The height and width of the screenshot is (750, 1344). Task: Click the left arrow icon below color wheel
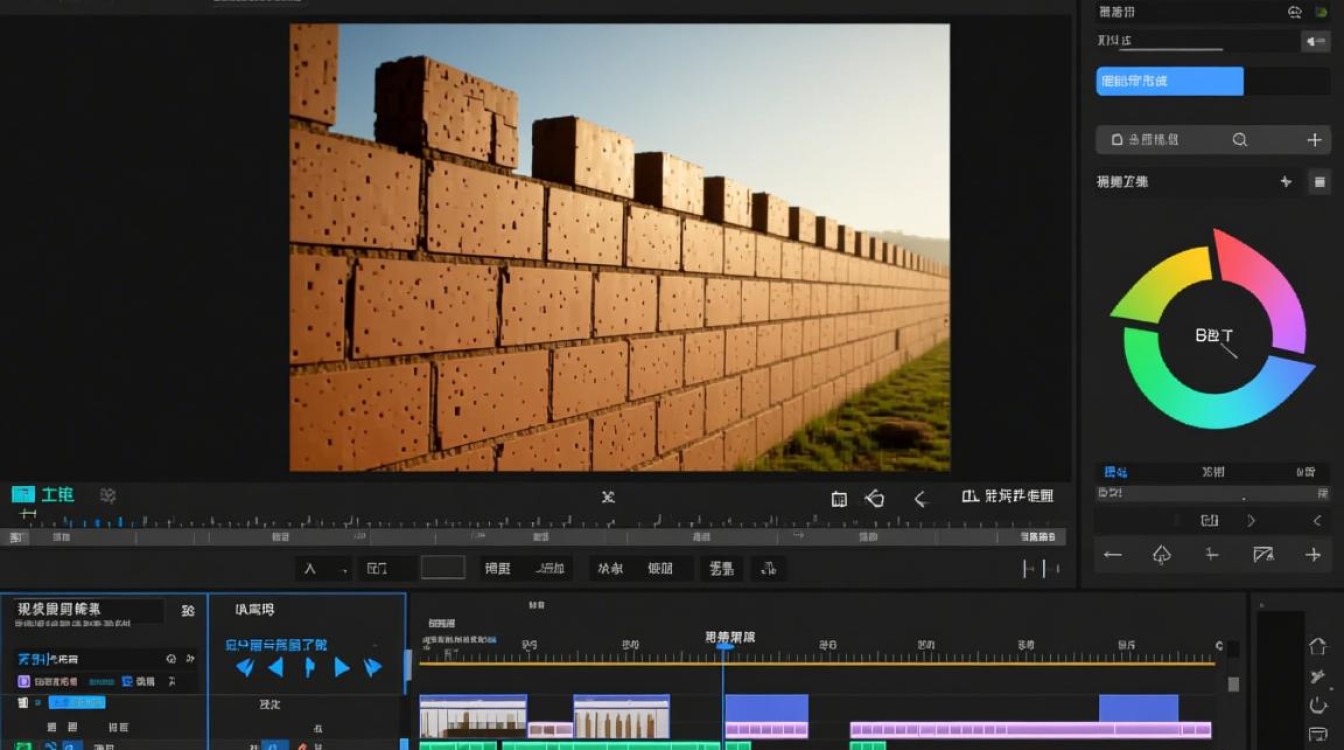[x=1112, y=554]
